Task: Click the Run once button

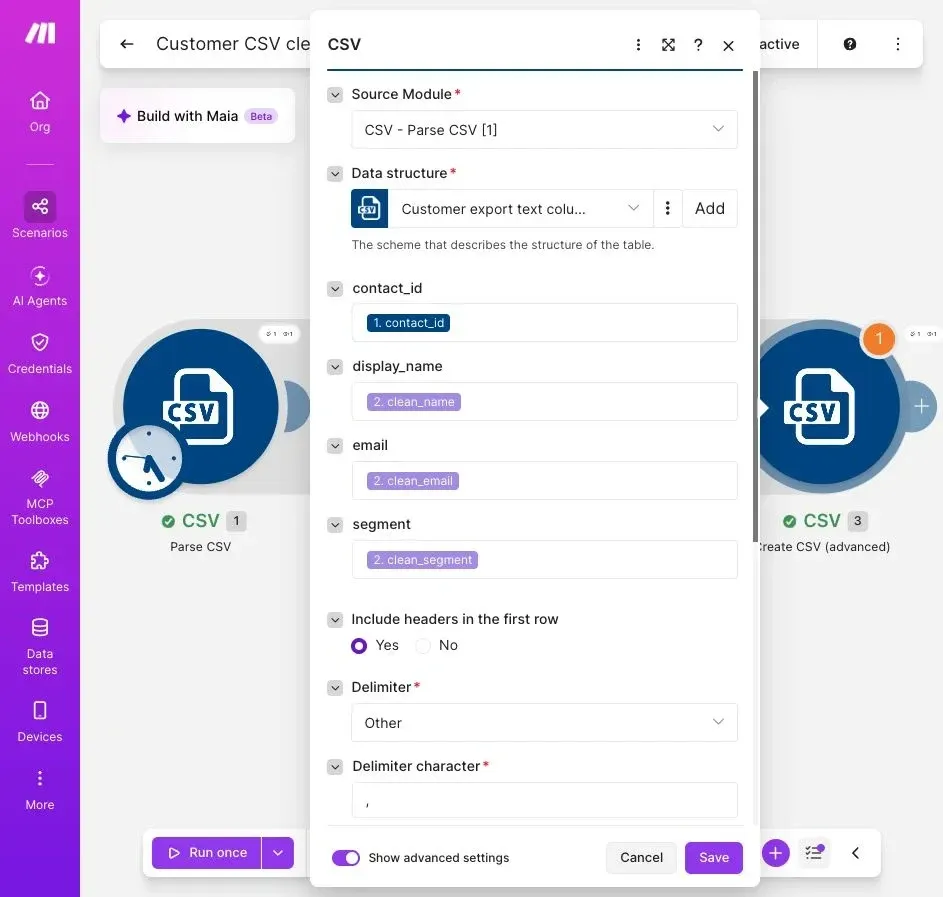Action: (207, 853)
